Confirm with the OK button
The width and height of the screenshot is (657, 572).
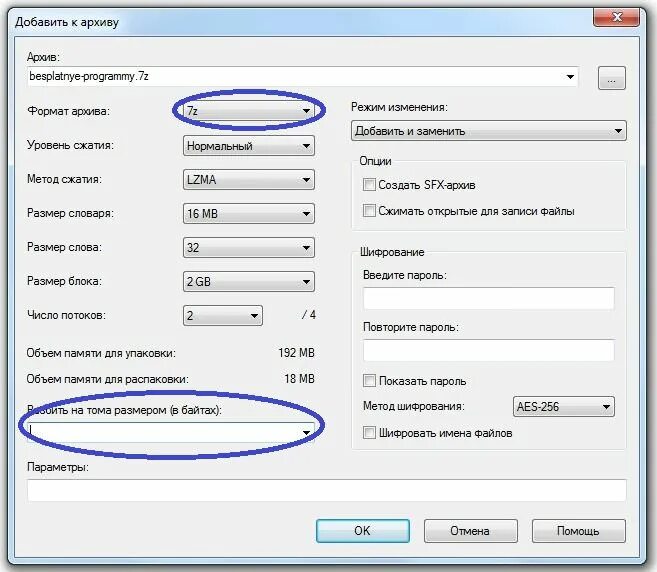[x=362, y=531]
